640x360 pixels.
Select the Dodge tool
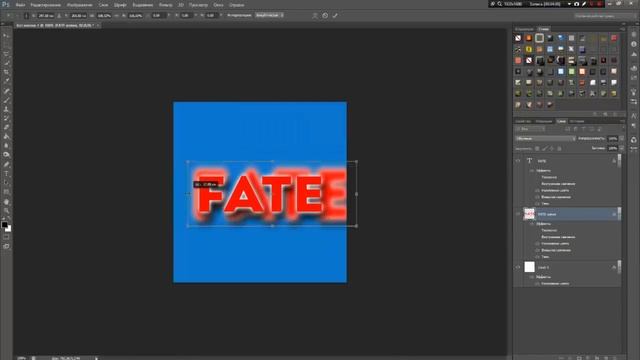(x=6, y=155)
